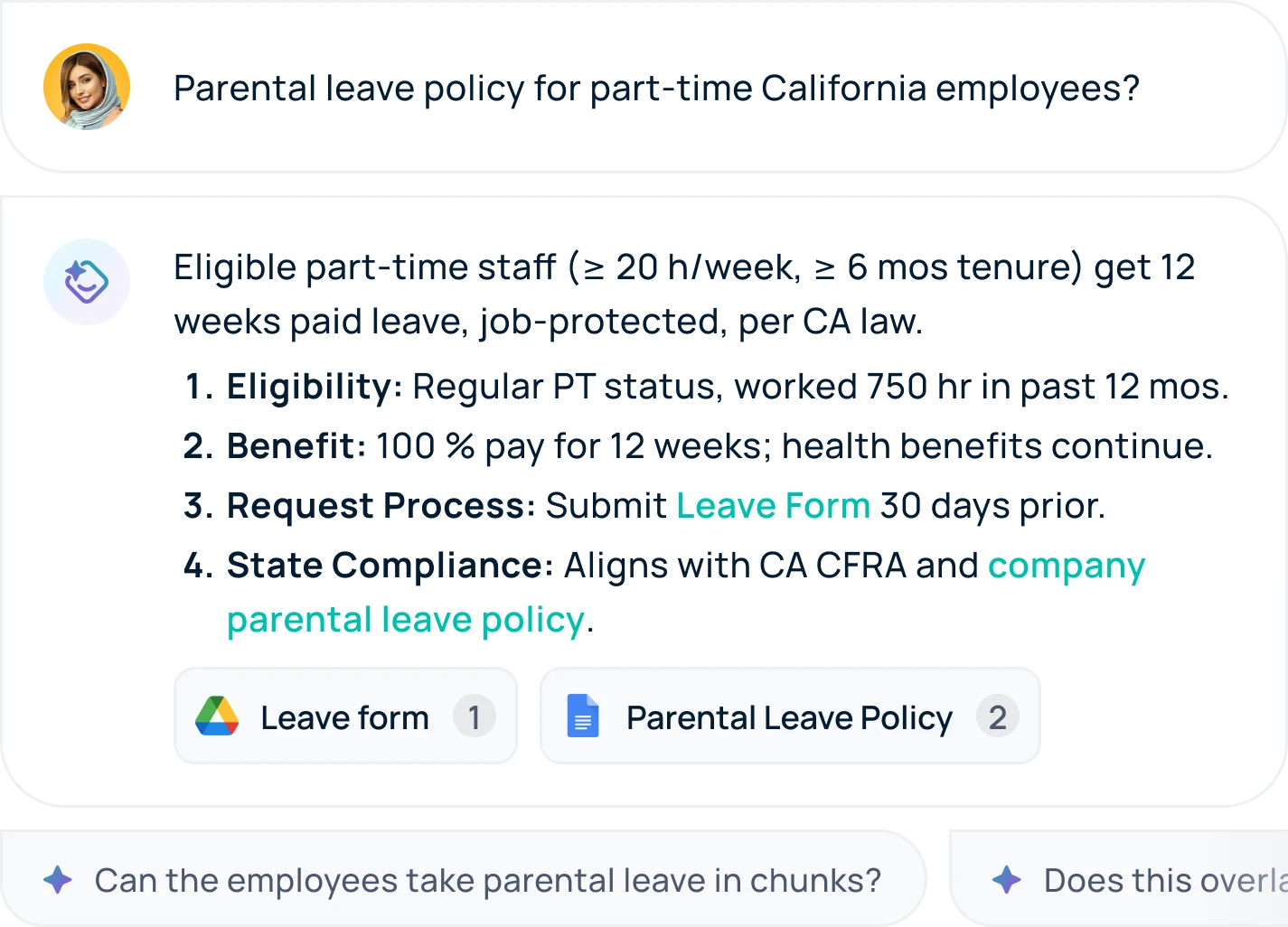Click the Parental Leave Policy source chip
The image size is (1288, 927).
(789, 716)
